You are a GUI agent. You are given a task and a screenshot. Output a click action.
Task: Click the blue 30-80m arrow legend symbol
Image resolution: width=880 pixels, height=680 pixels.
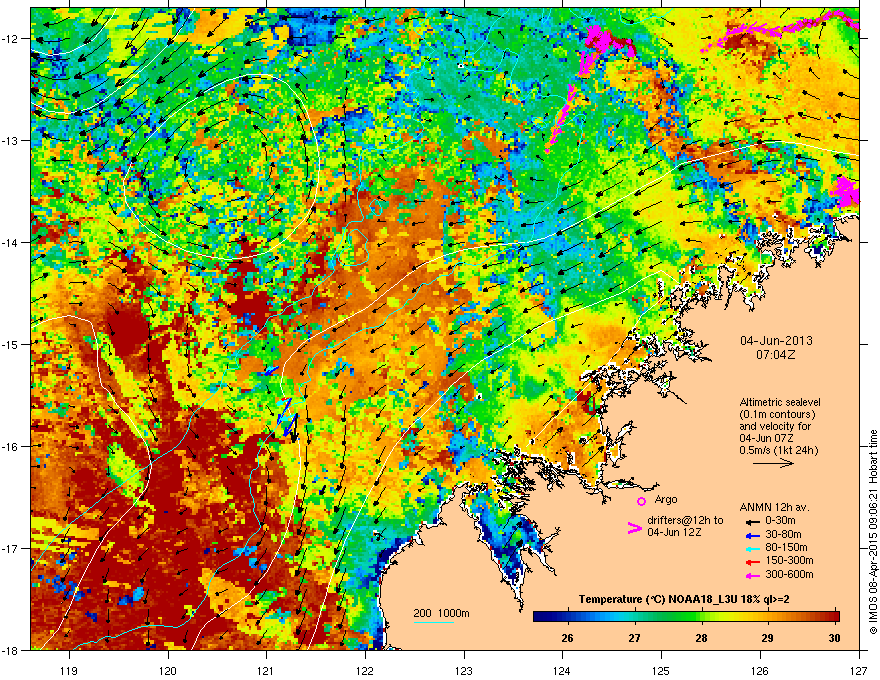coord(752,535)
